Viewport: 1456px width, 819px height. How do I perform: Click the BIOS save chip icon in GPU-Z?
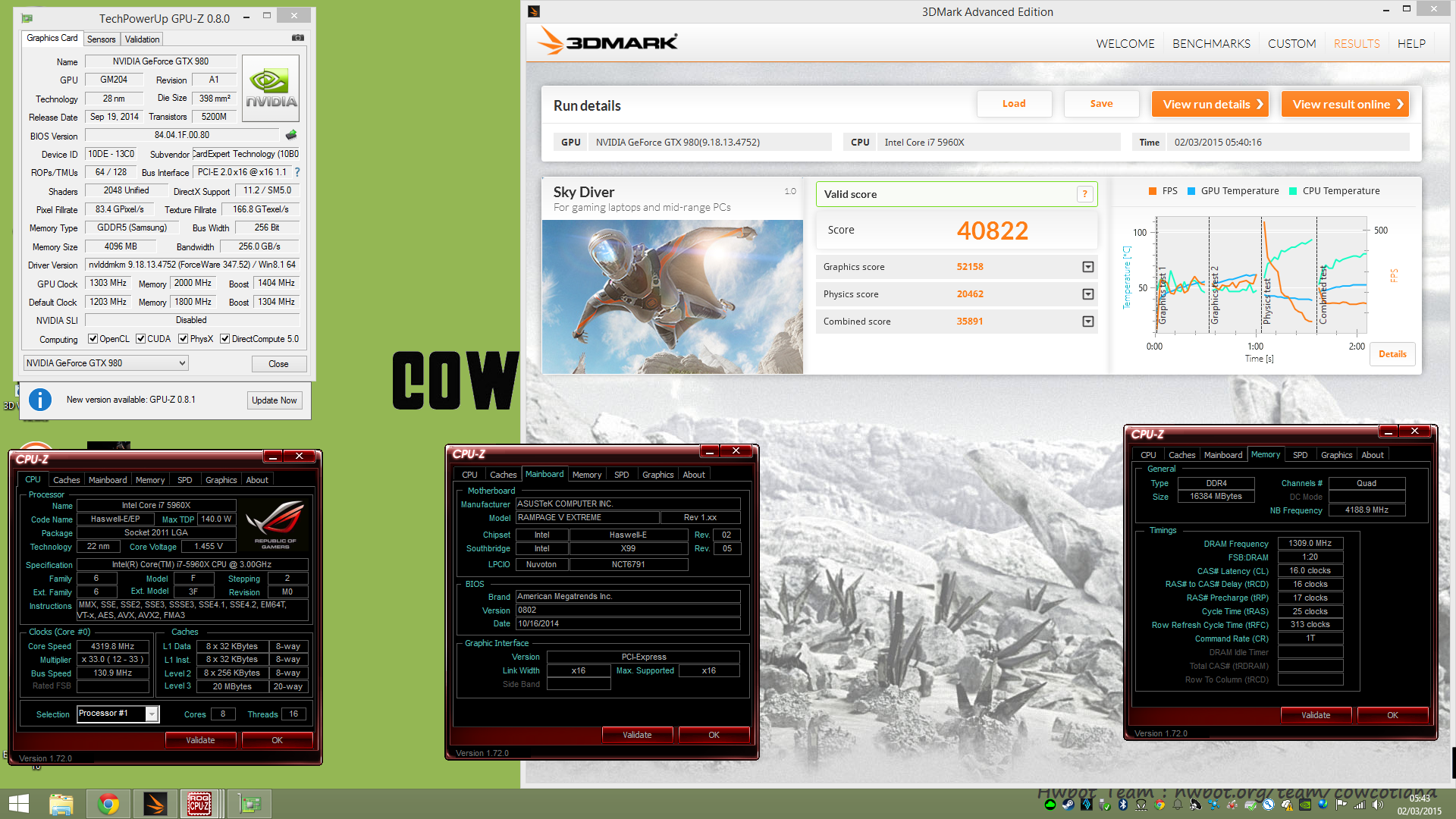(291, 135)
